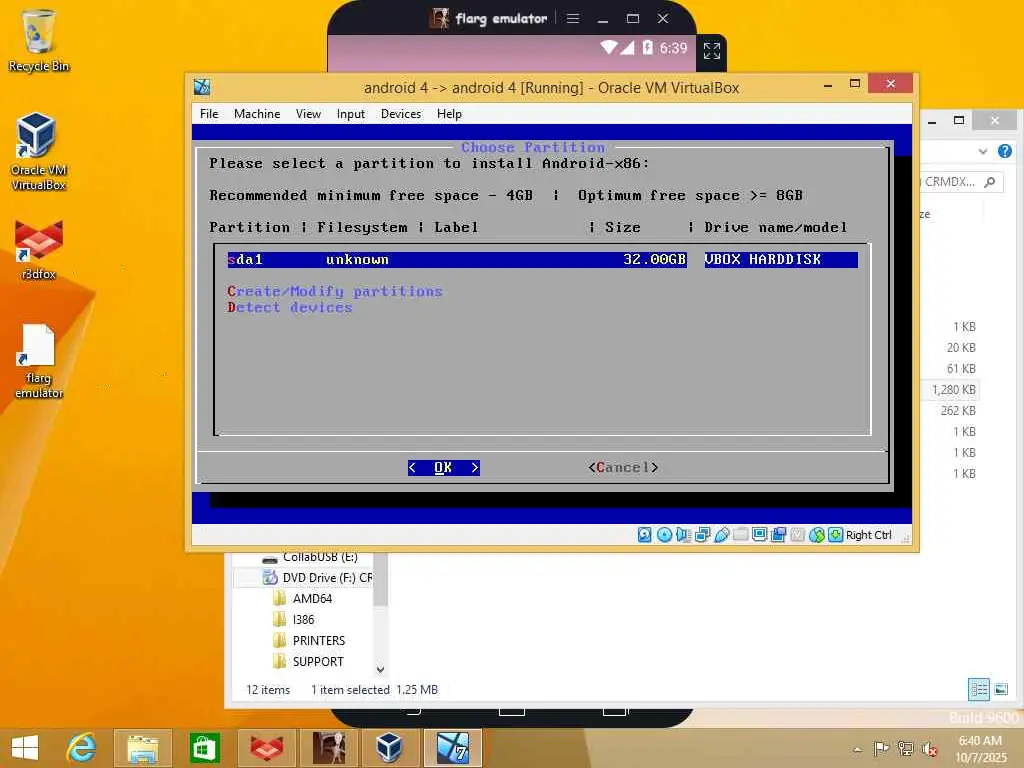Viewport: 1024px width, 768px height.
Task: Switch Explorer to details view icon
Action: tap(979, 689)
